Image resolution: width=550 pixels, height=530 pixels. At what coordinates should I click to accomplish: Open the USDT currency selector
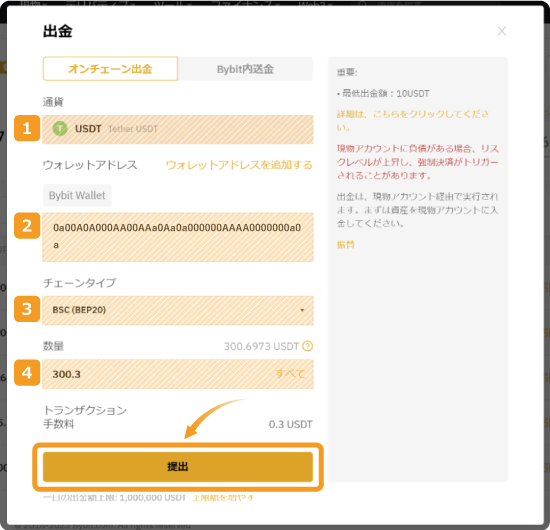click(x=178, y=129)
